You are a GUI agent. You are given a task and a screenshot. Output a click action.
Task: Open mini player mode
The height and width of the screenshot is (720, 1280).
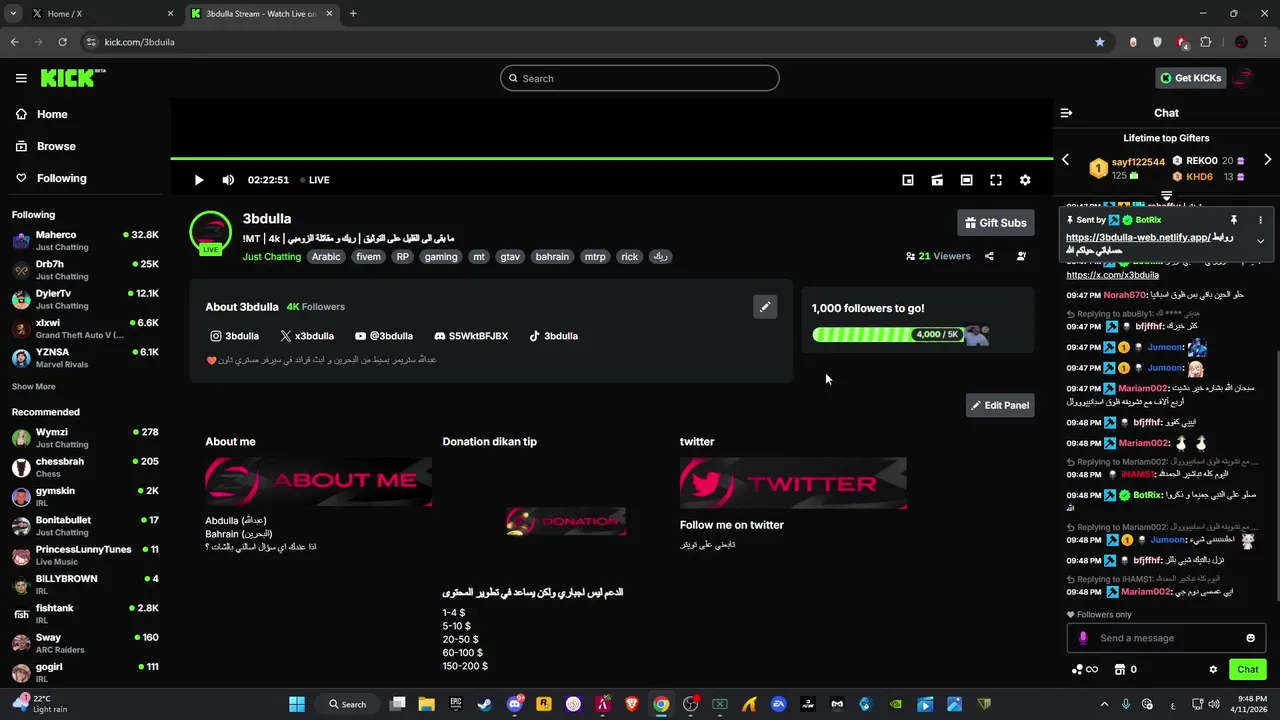(x=908, y=180)
